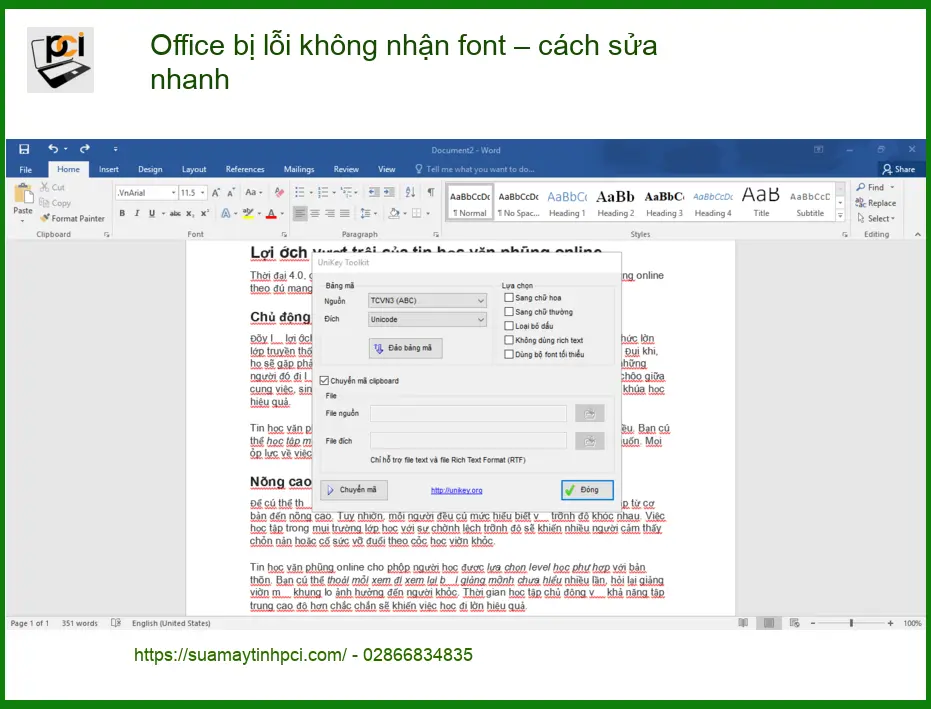Enable Dùng bộ font tối thiểu
This screenshot has height=709, width=931.
pos(509,354)
